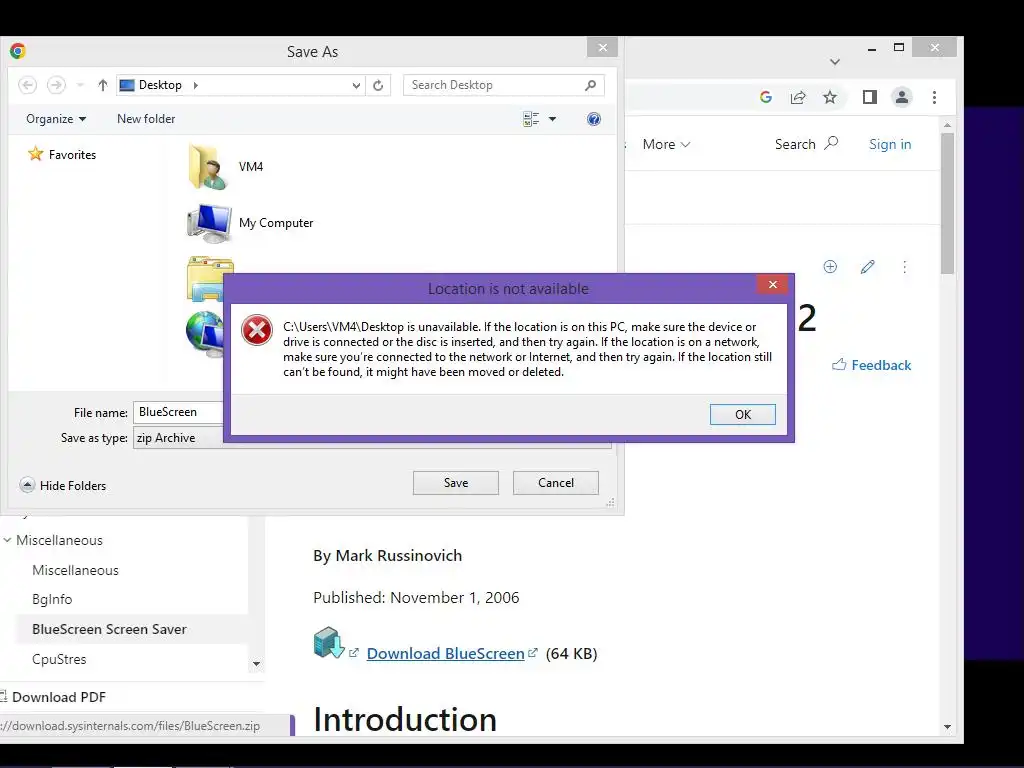Select the Miscellaneous sub-item in sidebar
This screenshot has height=768, width=1024.
click(75, 570)
